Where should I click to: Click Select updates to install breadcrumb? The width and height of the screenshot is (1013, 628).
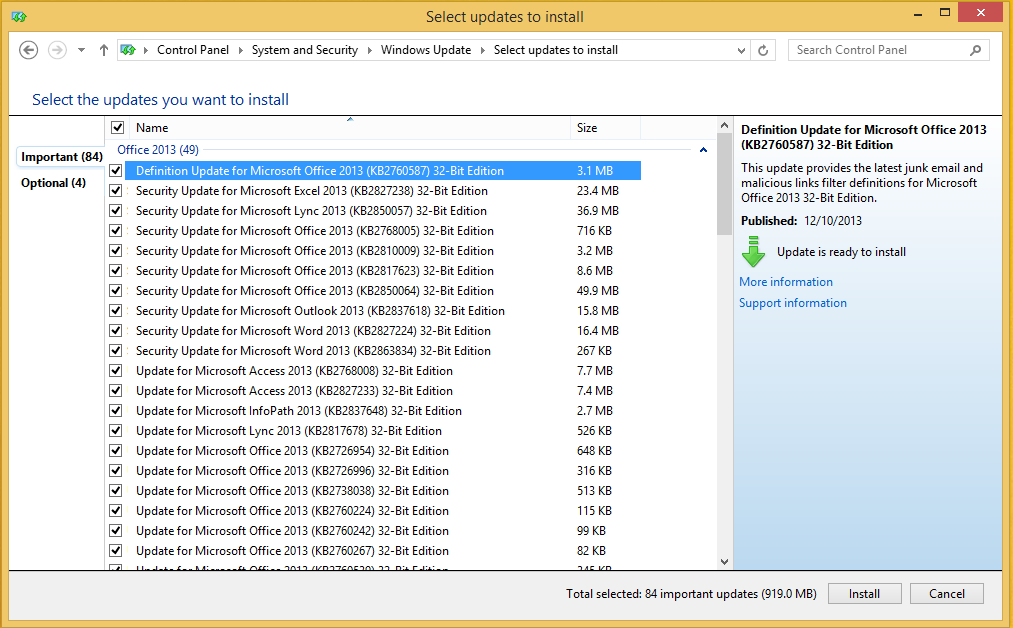[x=556, y=50]
